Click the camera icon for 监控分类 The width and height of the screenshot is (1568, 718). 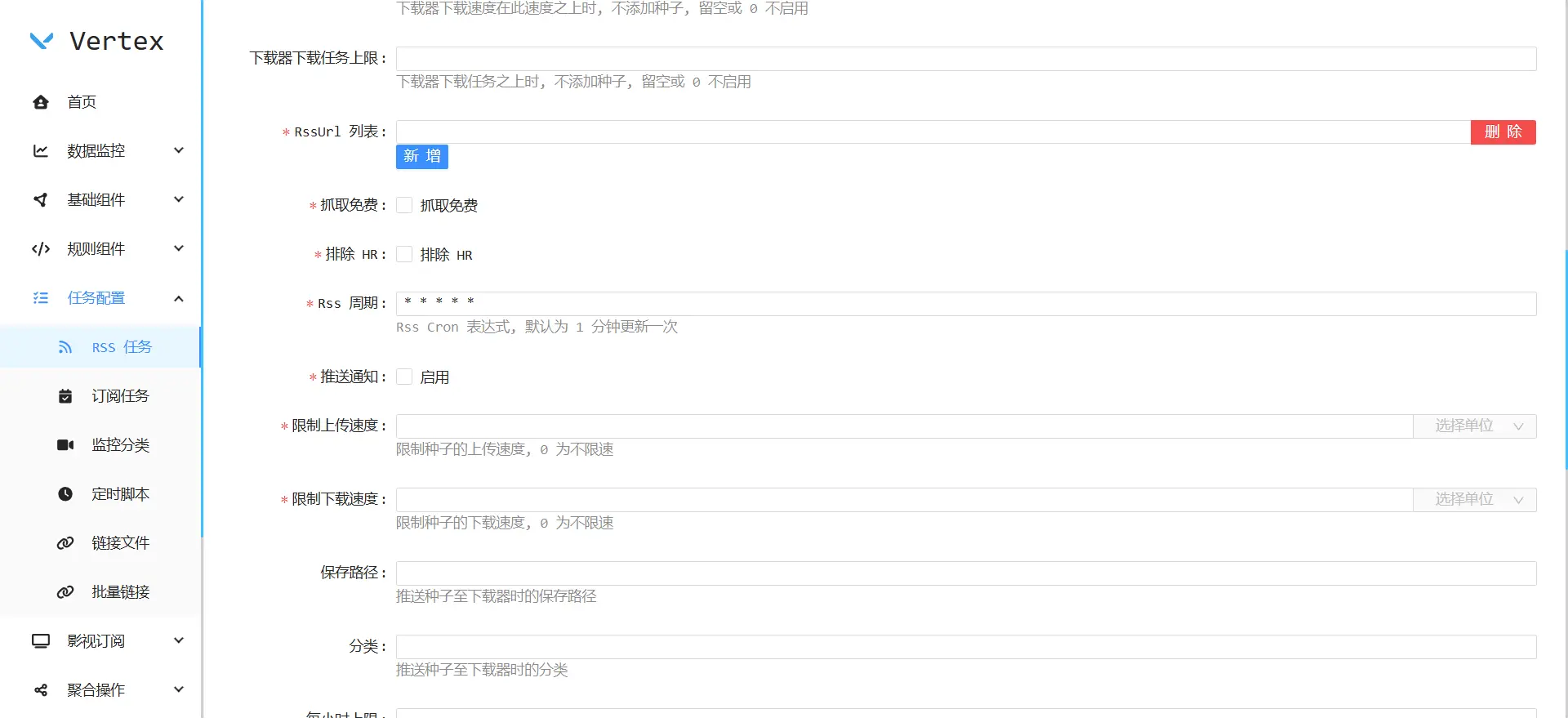click(65, 445)
